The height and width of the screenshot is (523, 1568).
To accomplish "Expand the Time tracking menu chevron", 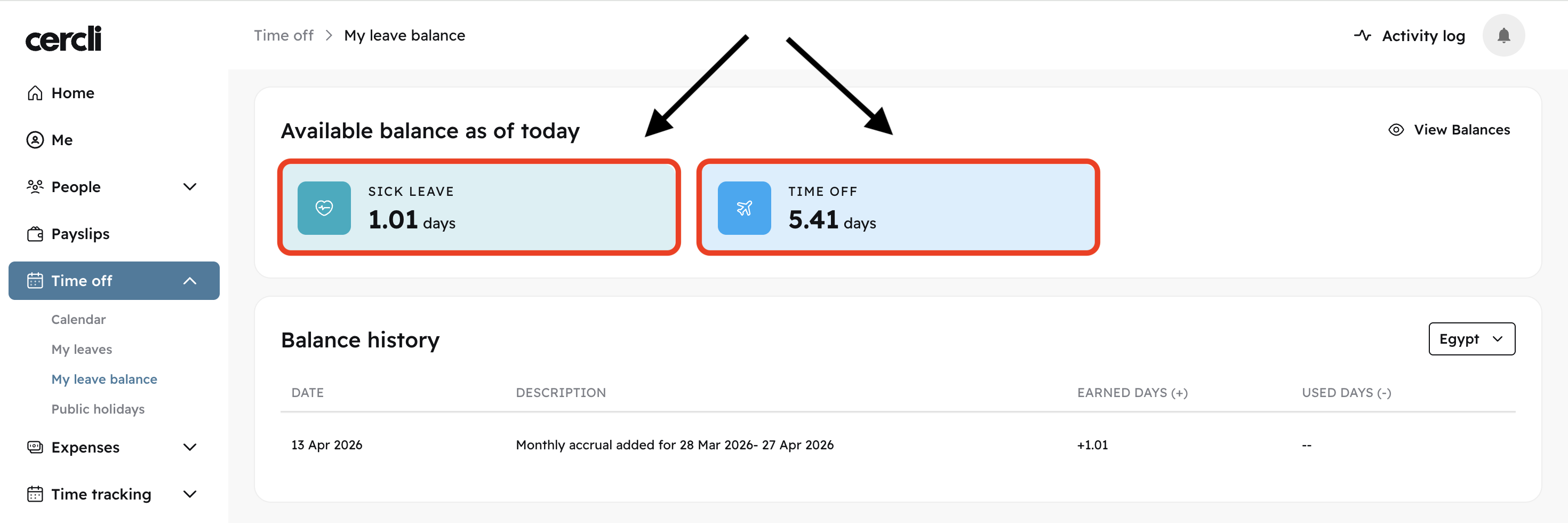I will [190, 494].
